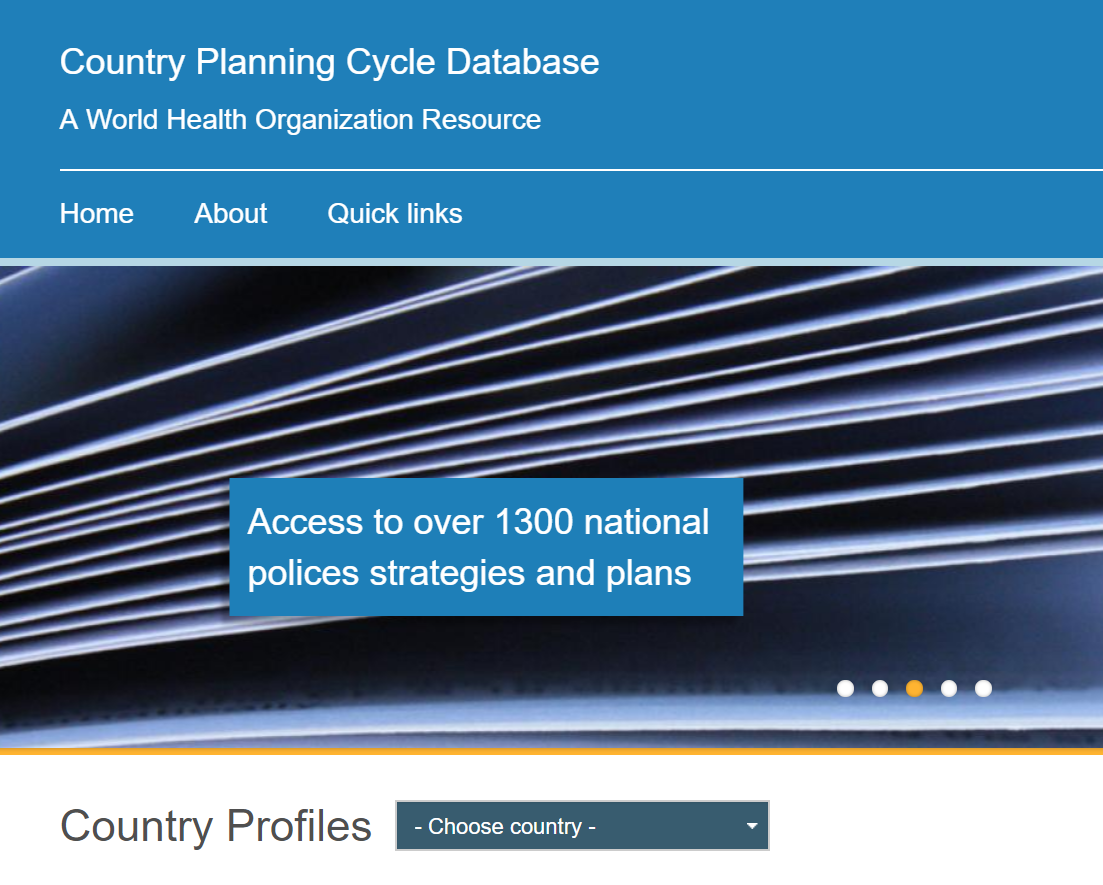Click the active orange carousel dot
This screenshot has height=885, width=1103.
coord(914,688)
